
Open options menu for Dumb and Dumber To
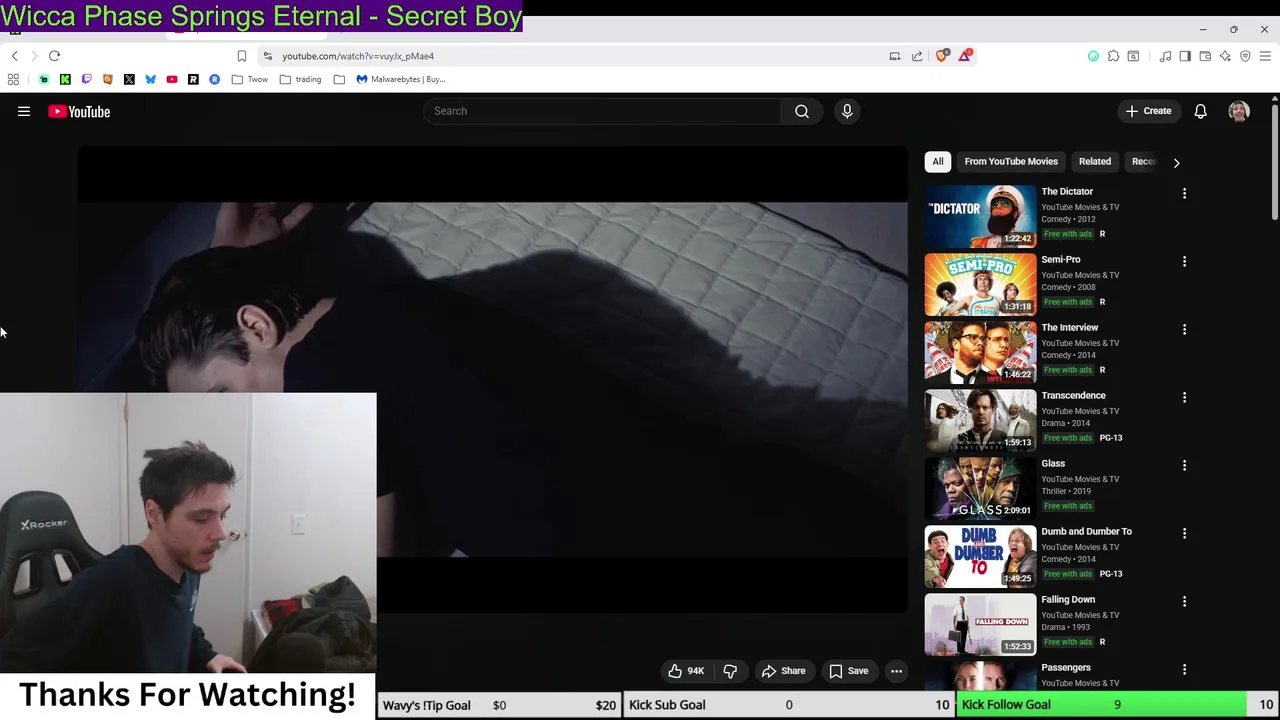tap(1184, 533)
